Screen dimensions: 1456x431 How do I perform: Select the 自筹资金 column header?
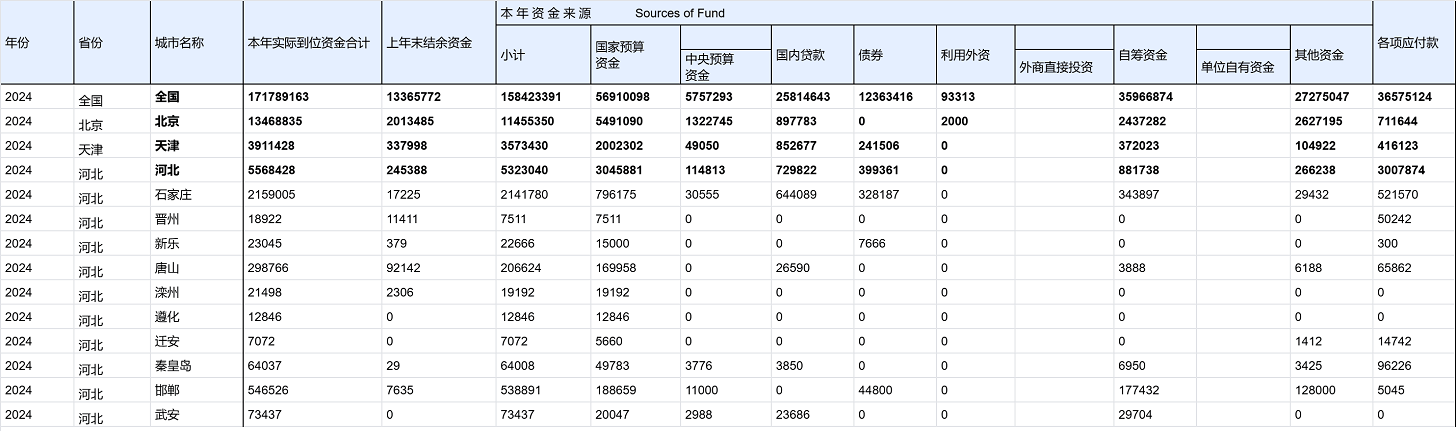(1154, 55)
